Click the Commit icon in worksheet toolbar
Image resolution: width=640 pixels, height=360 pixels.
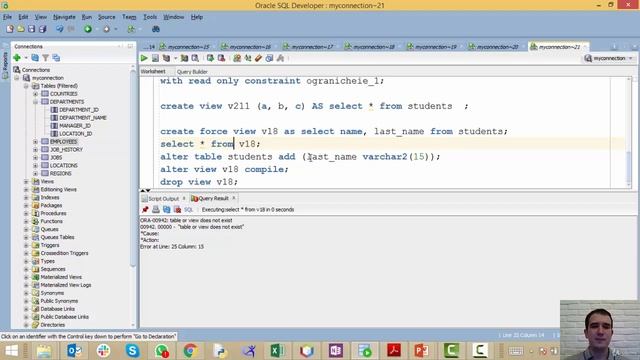[x=210, y=58]
